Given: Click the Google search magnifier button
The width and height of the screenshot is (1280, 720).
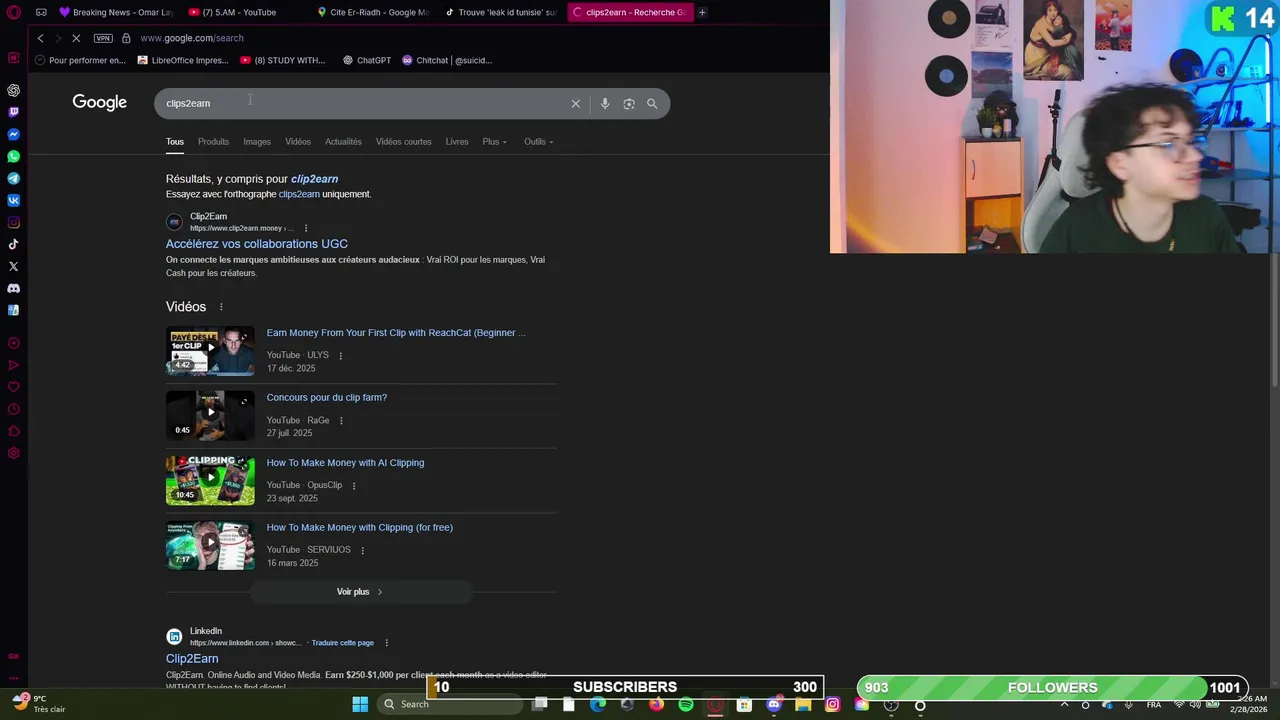Looking at the screenshot, I should 652,103.
